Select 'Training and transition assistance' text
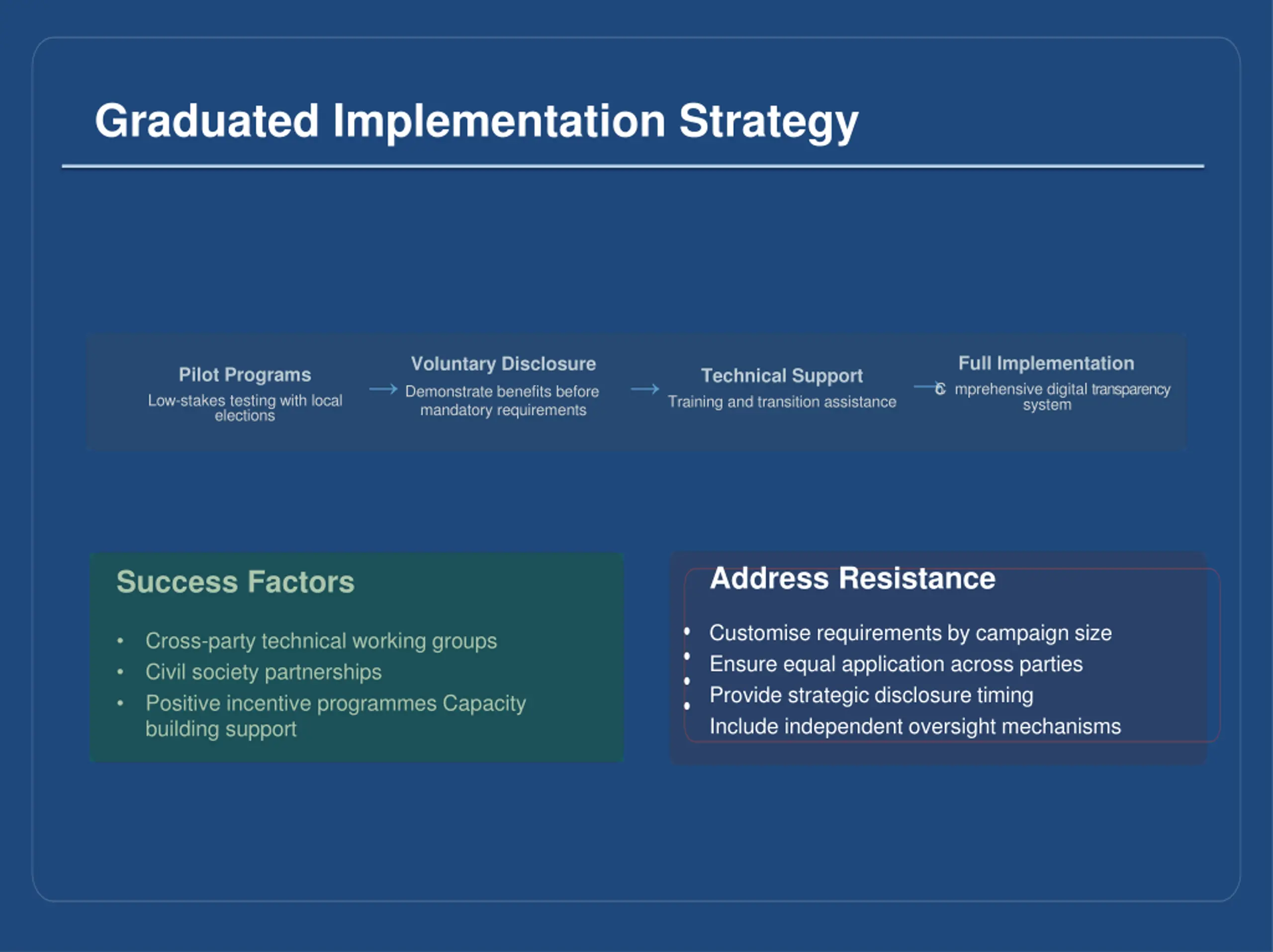This screenshot has height=952, width=1273. tap(782, 402)
